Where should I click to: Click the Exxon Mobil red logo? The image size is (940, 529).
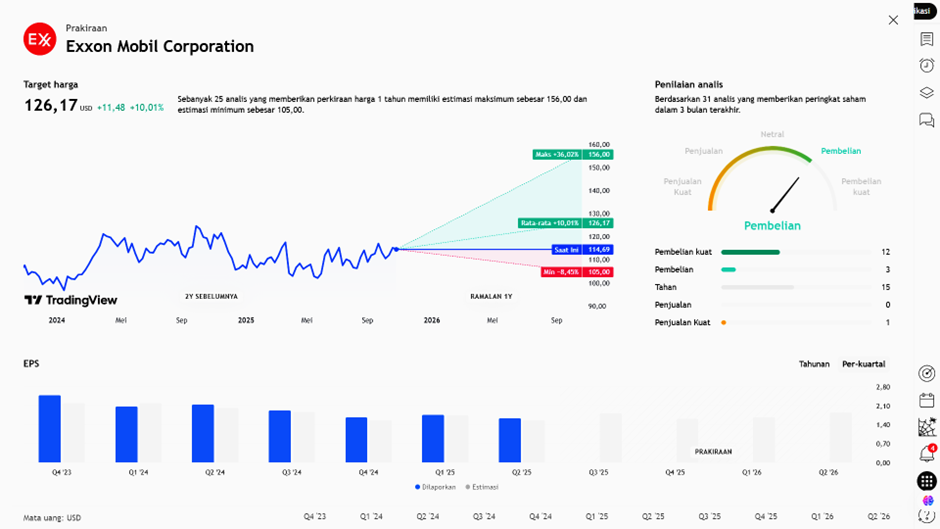coord(39,39)
